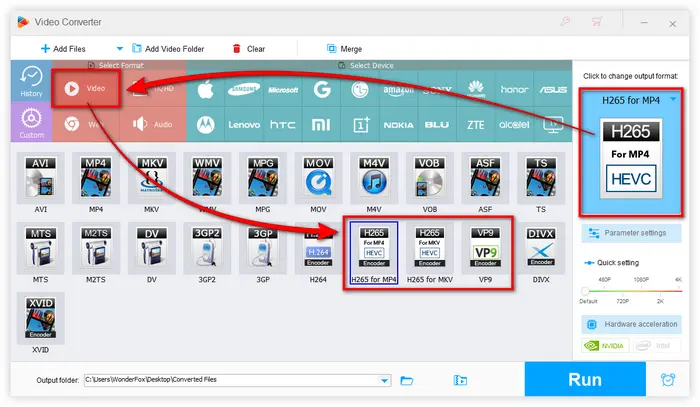Open the OnePlus device category
Image resolution: width=700 pixels, height=407 pixels.
pyautogui.click(x=360, y=125)
